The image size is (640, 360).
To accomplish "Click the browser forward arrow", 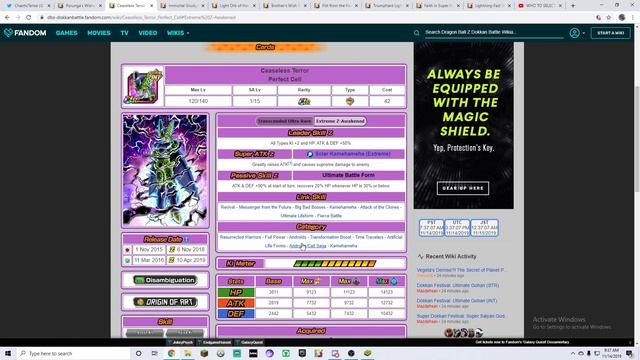I will pyautogui.click(x=18, y=18).
